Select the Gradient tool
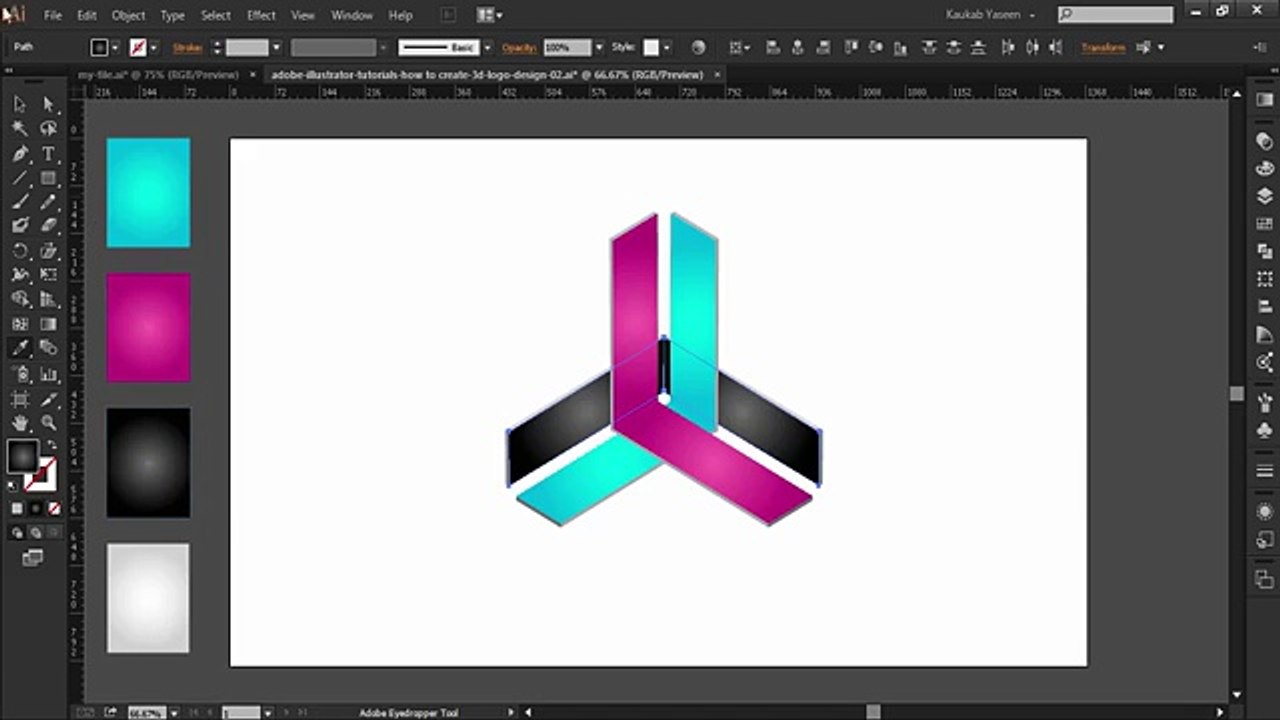Image resolution: width=1280 pixels, height=720 pixels. 48,324
